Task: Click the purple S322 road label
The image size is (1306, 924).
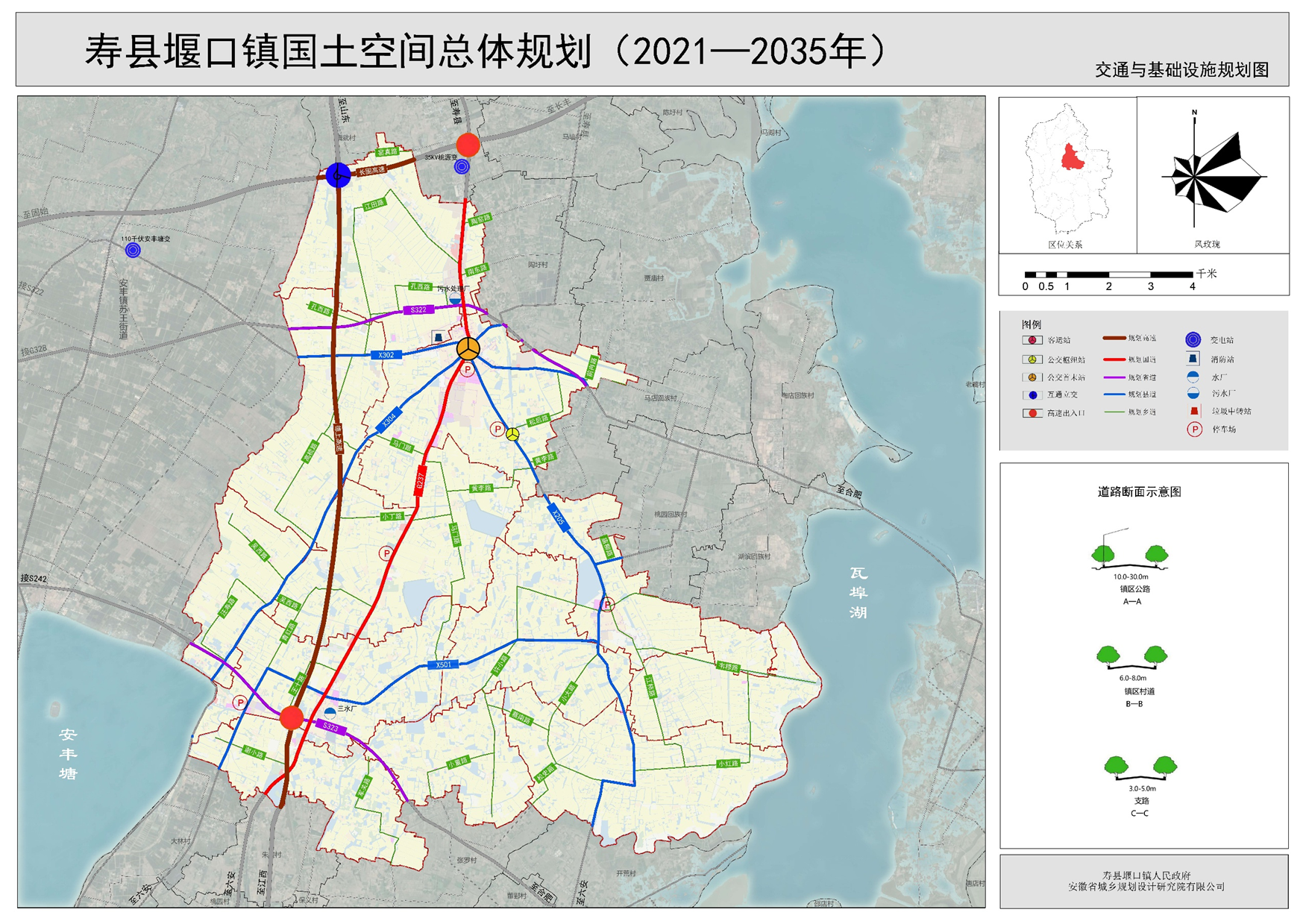Action: 418,309
